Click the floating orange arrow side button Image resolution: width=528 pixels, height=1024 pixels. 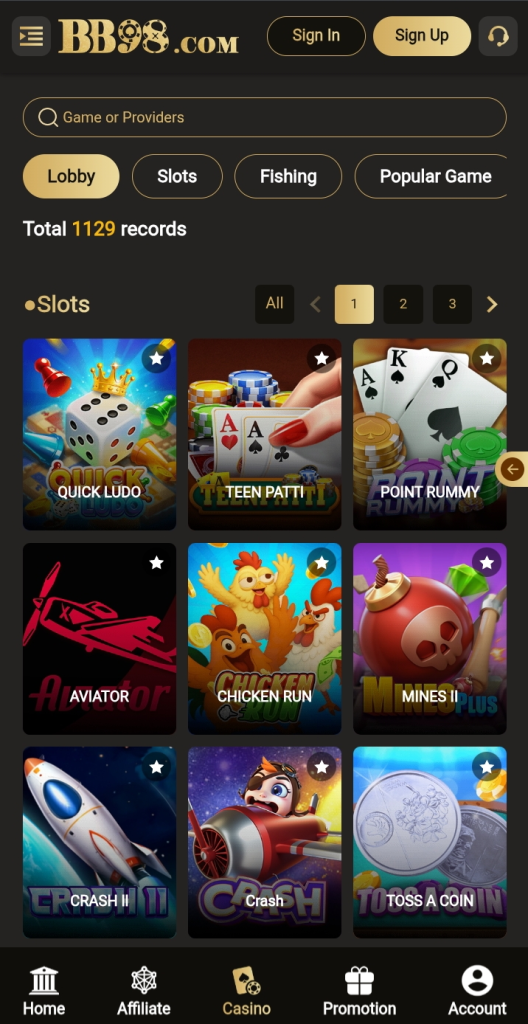[x=512, y=469]
